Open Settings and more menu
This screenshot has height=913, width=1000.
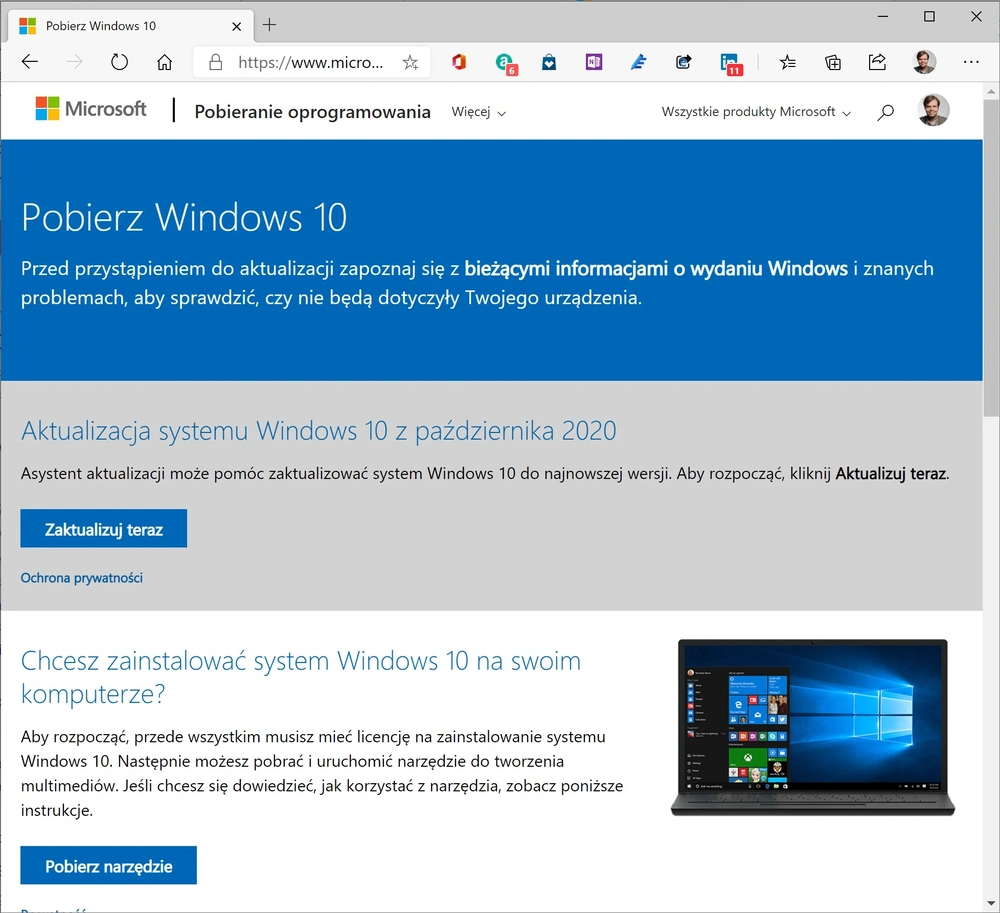tap(971, 62)
